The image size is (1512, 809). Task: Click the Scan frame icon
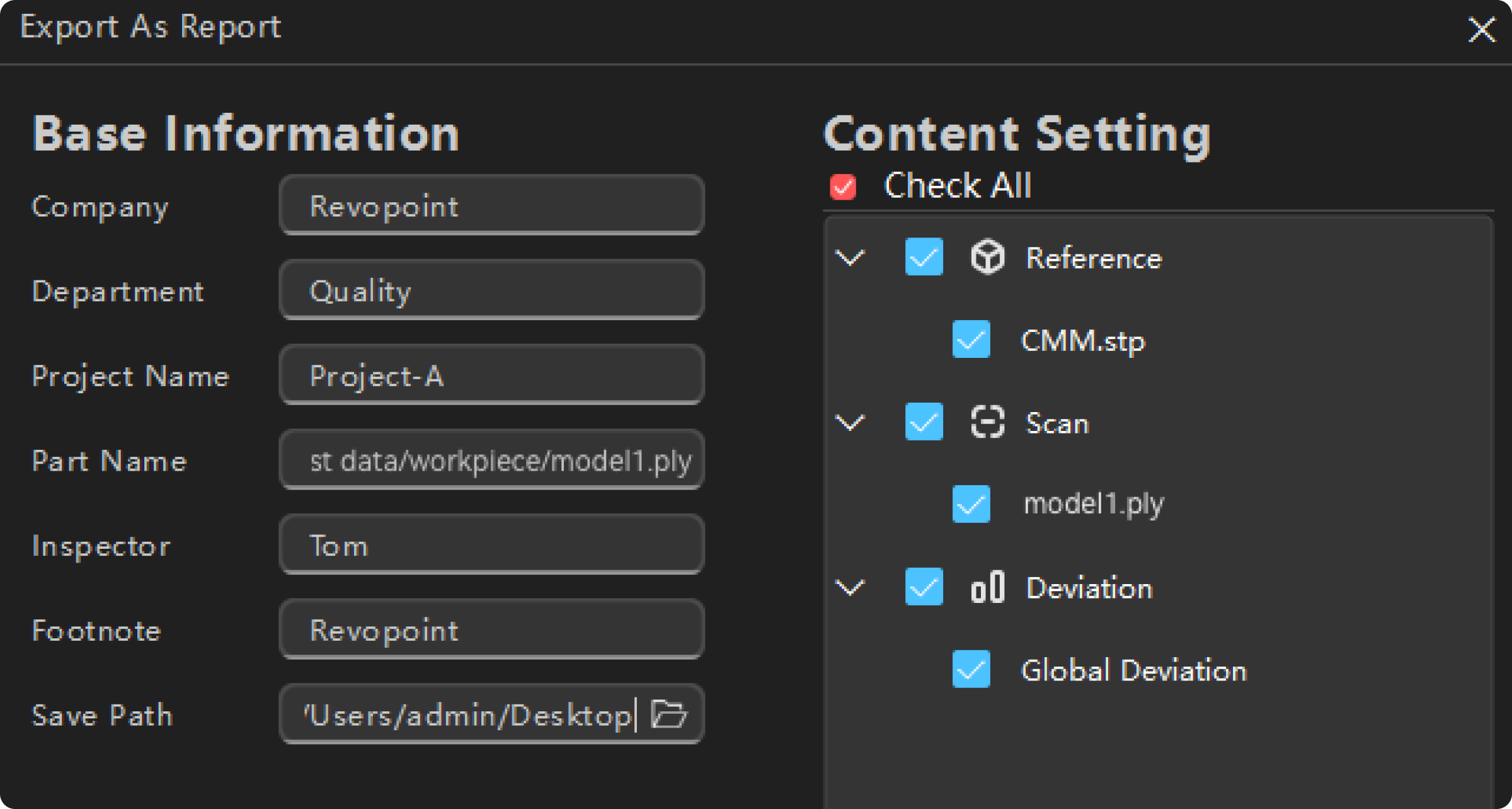pyautogui.click(x=987, y=422)
